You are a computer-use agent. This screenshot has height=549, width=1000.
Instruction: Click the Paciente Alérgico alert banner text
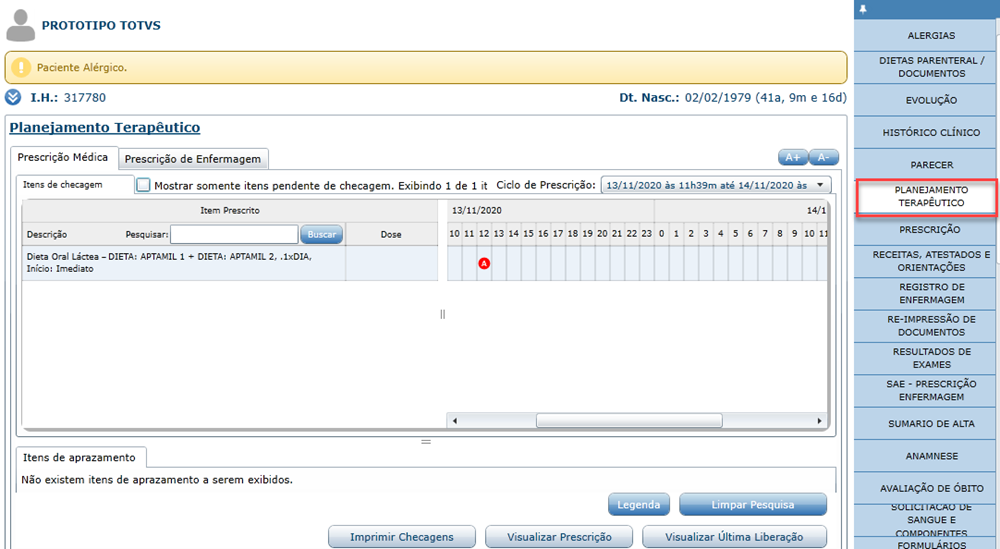82,68
